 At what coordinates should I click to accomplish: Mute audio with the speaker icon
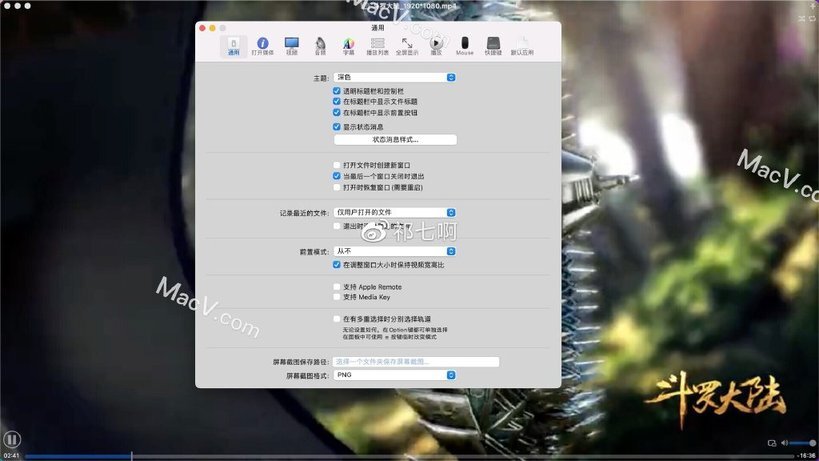pyautogui.click(x=784, y=443)
